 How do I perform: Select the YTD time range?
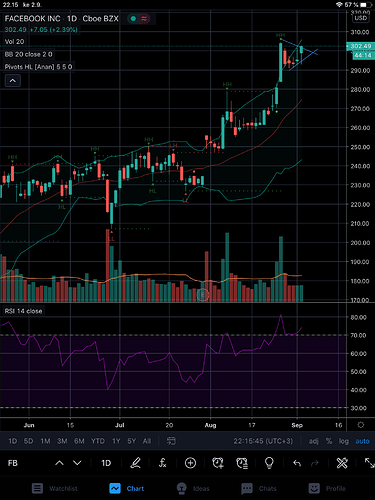coord(98,441)
